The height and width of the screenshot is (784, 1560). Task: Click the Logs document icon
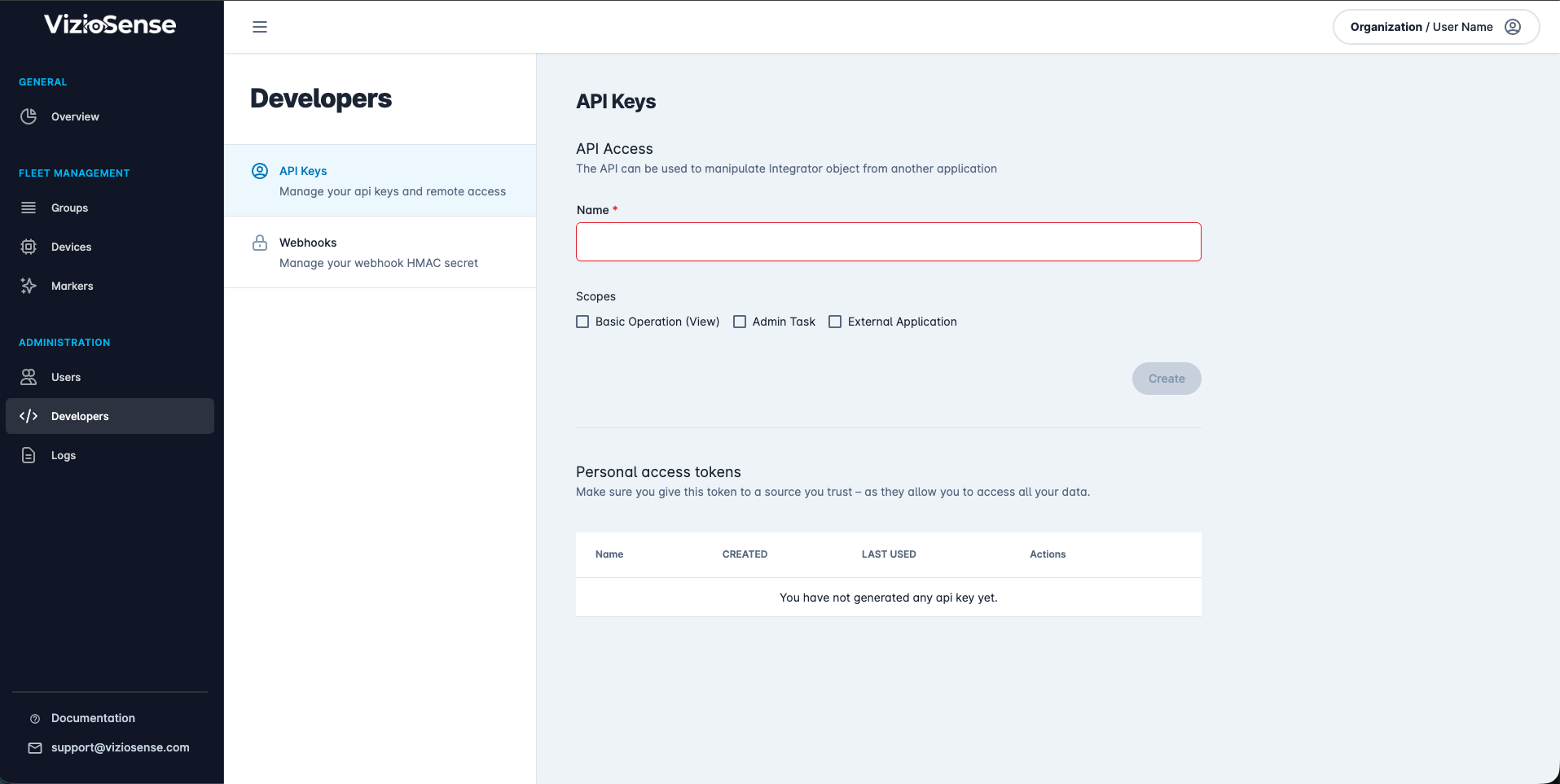tap(29, 455)
